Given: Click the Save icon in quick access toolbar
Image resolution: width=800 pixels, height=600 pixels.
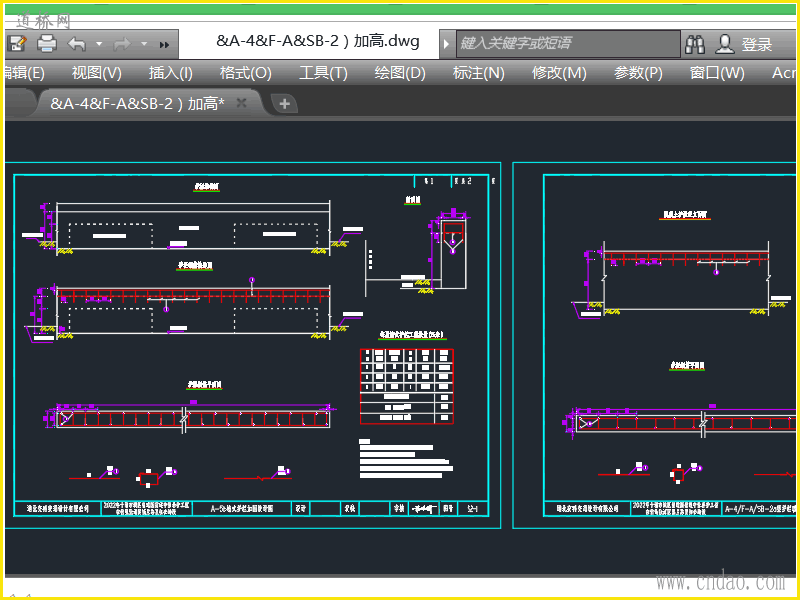Looking at the screenshot, I should (16, 43).
